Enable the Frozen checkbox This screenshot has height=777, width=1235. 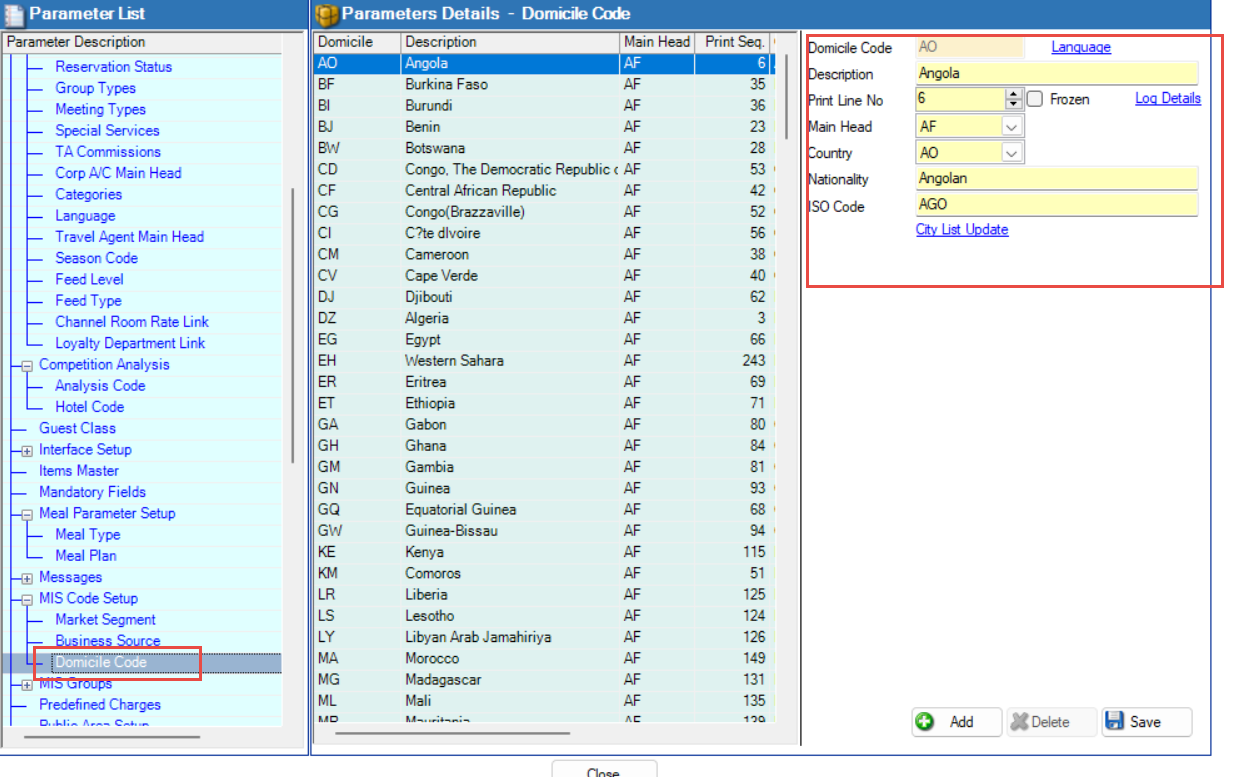click(x=1035, y=99)
